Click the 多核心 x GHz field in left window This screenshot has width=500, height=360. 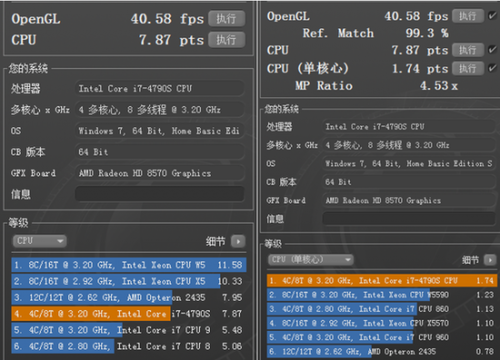pos(159,109)
